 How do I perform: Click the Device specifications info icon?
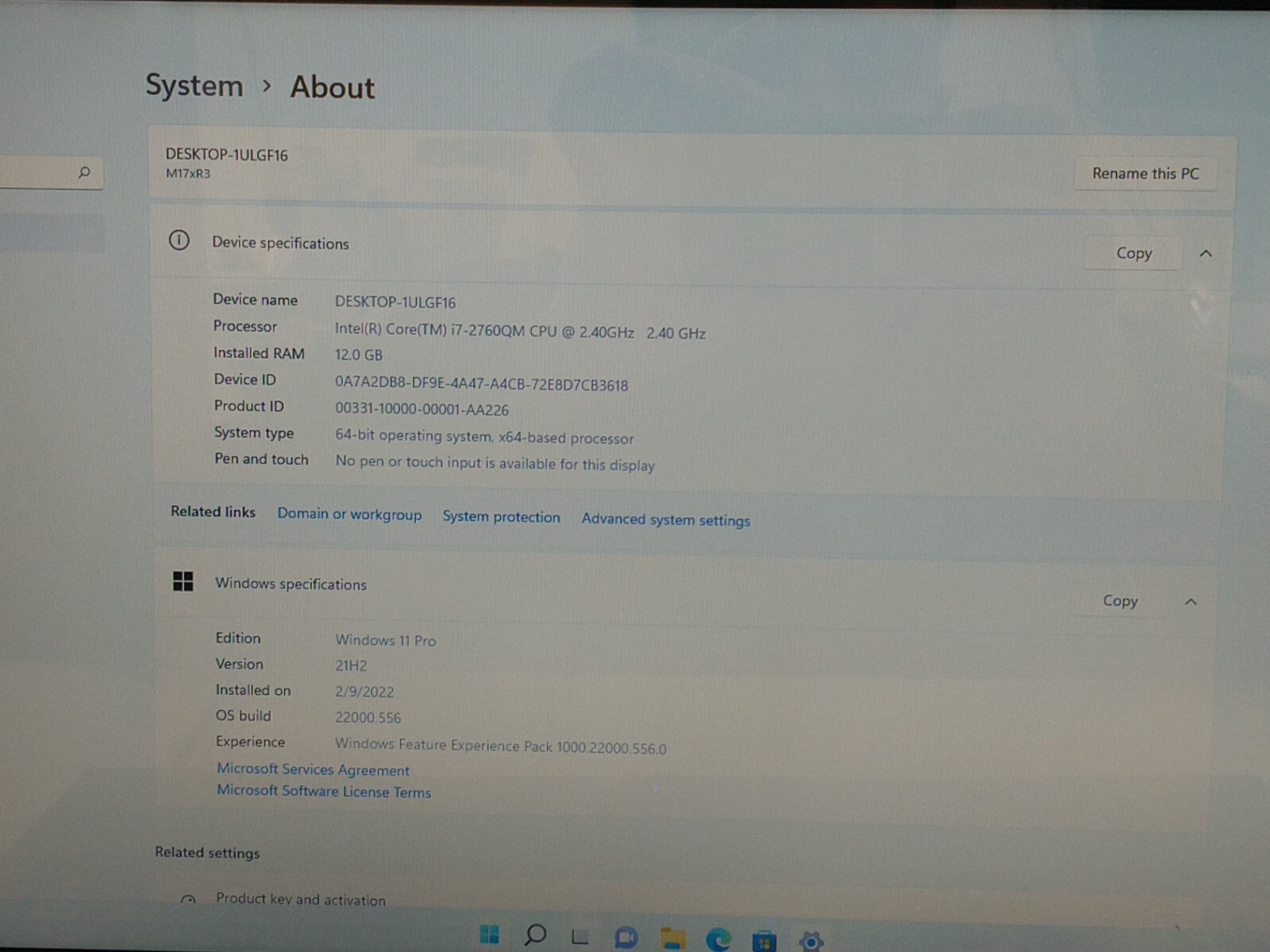click(179, 240)
